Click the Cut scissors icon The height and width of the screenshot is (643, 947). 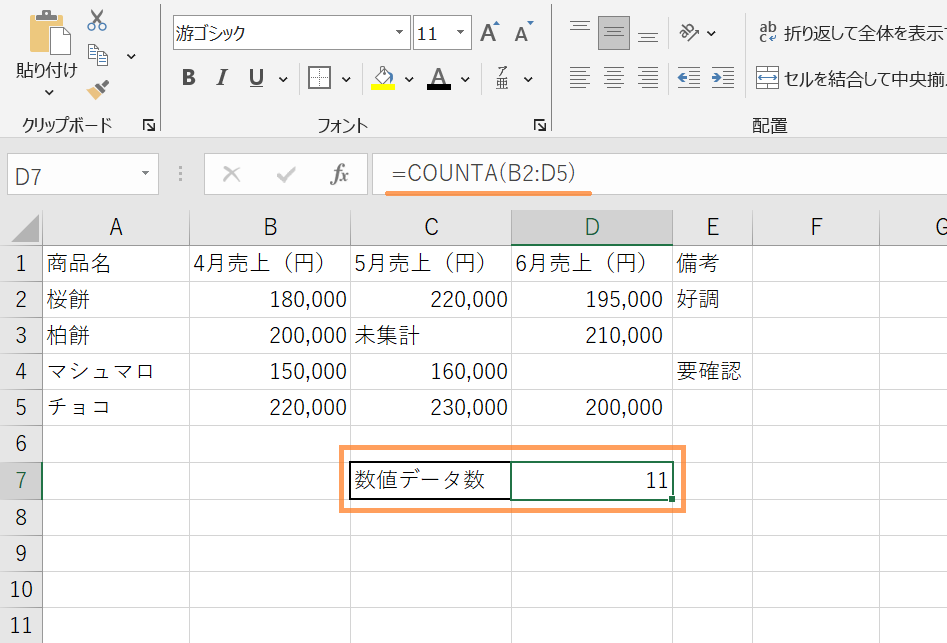[x=97, y=20]
